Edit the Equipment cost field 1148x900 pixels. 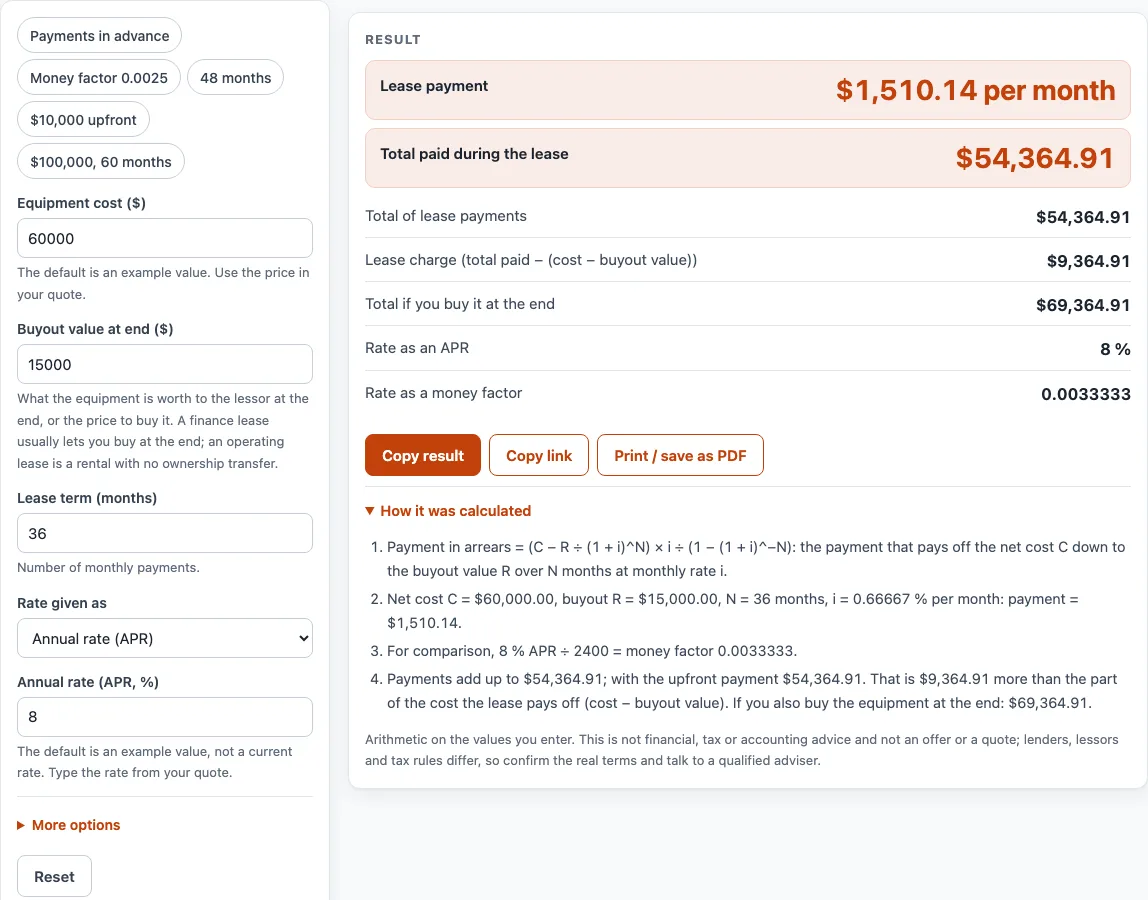pyautogui.click(x=165, y=238)
